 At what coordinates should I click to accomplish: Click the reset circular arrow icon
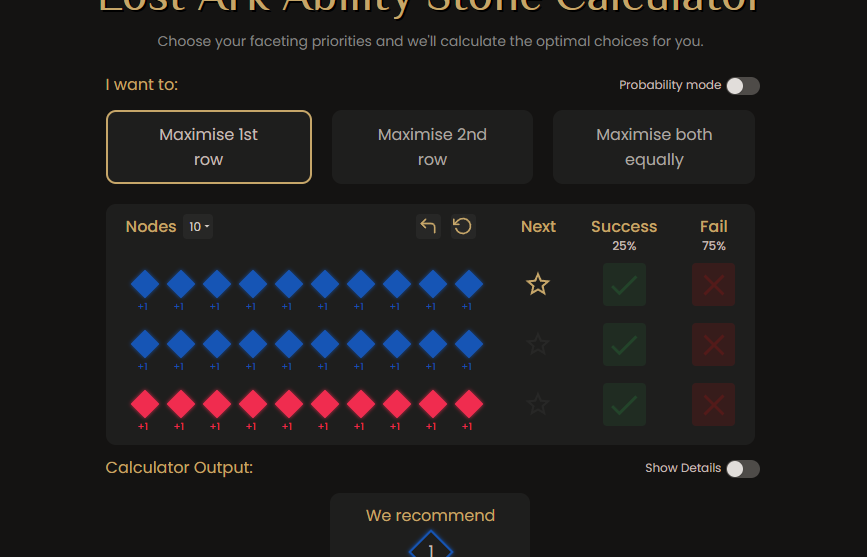(463, 226)
